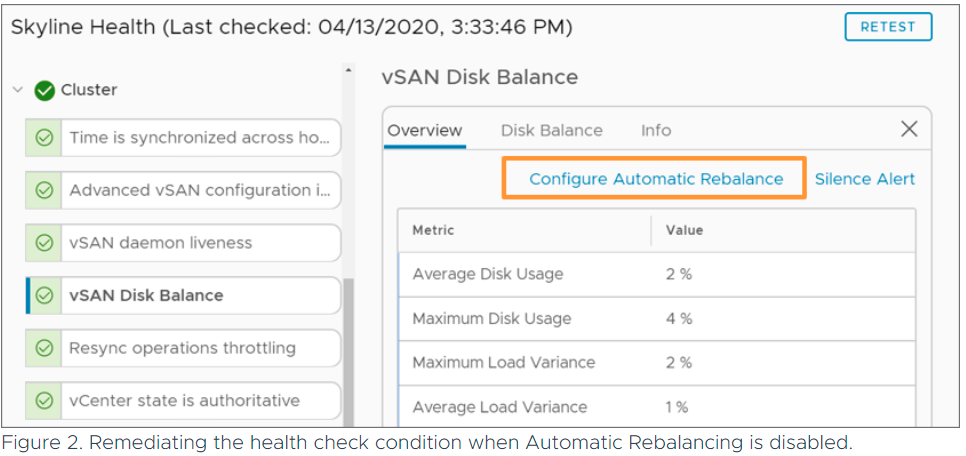The height and width of the screenshot is (456, 966).
Task: Select the Resync operations throttling health check
Action: (183, 348)
